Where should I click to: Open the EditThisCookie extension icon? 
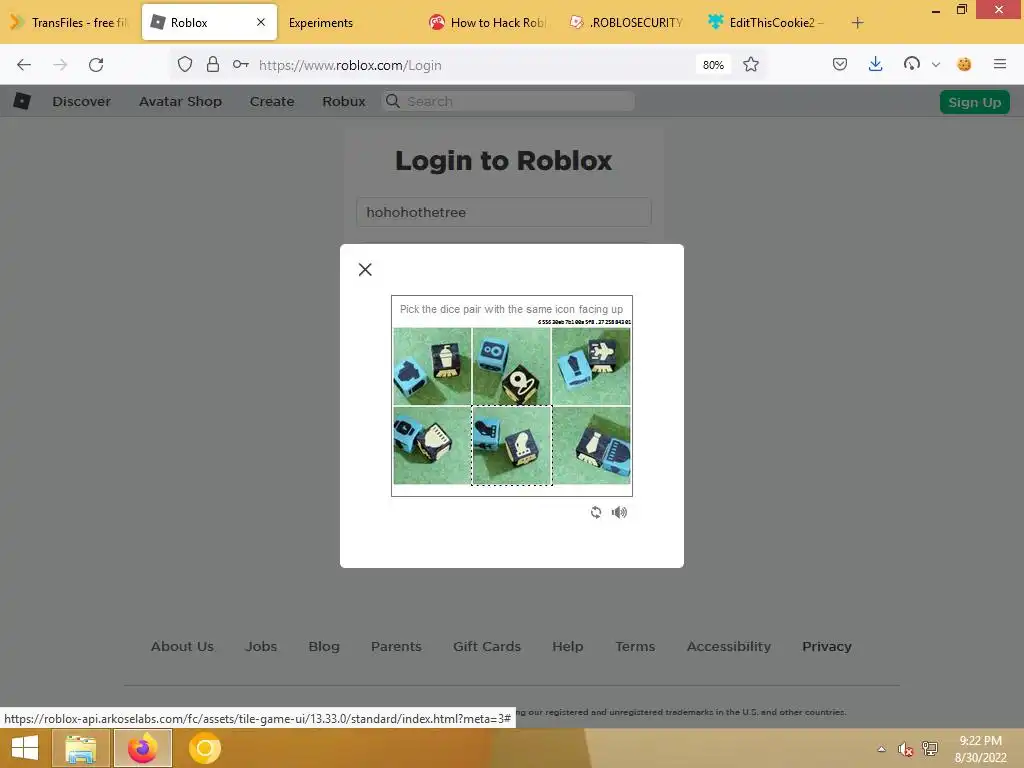point(964,64)
